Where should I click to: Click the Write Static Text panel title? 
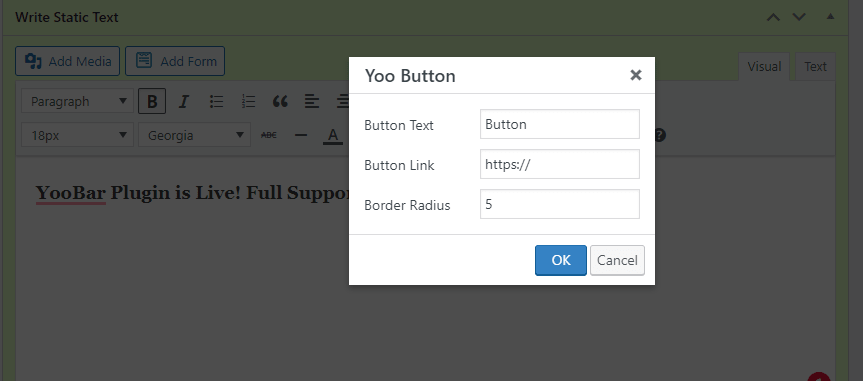[x=67, y=17]
